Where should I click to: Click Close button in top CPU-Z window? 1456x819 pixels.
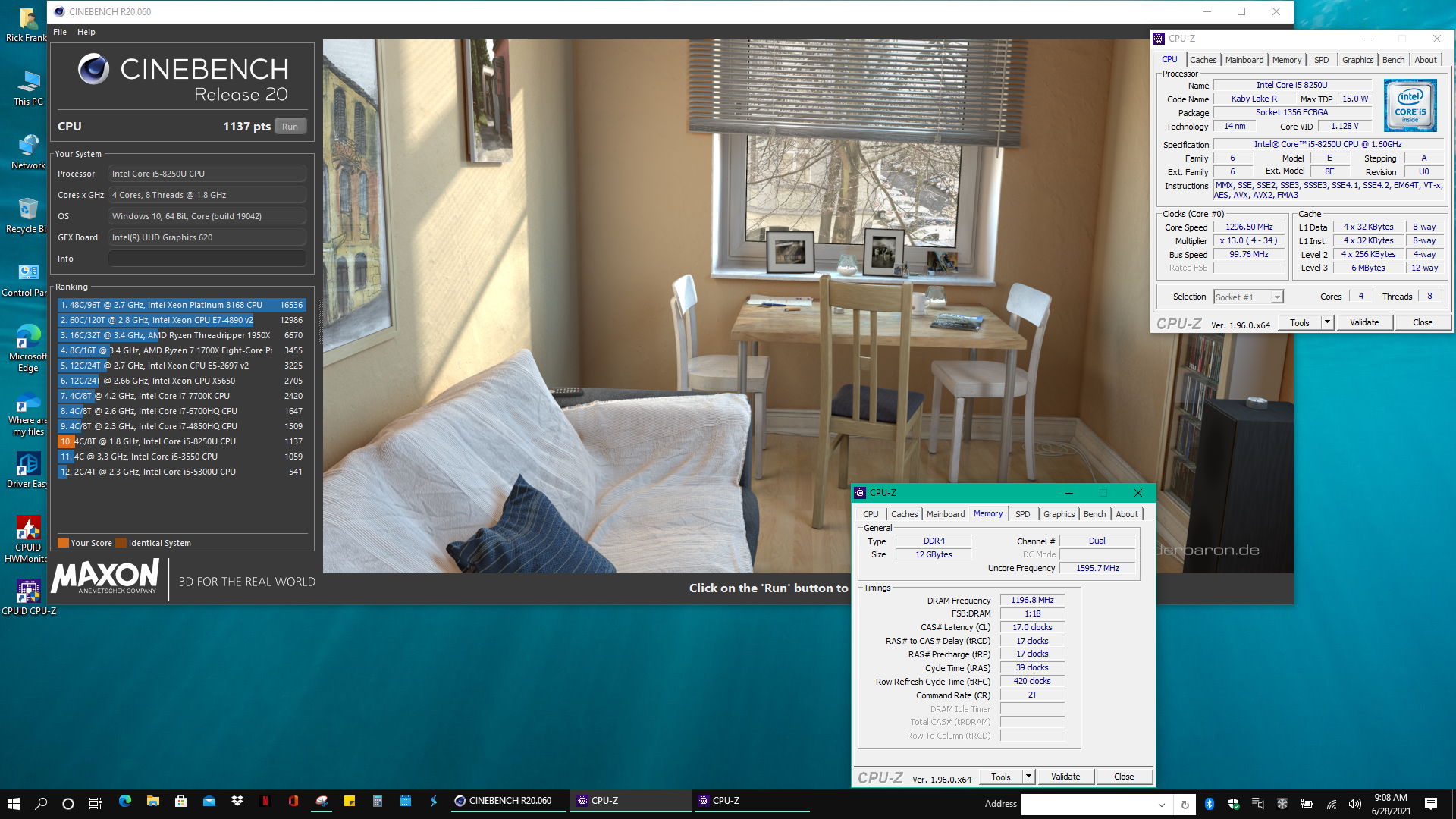tap(1423, 322)
